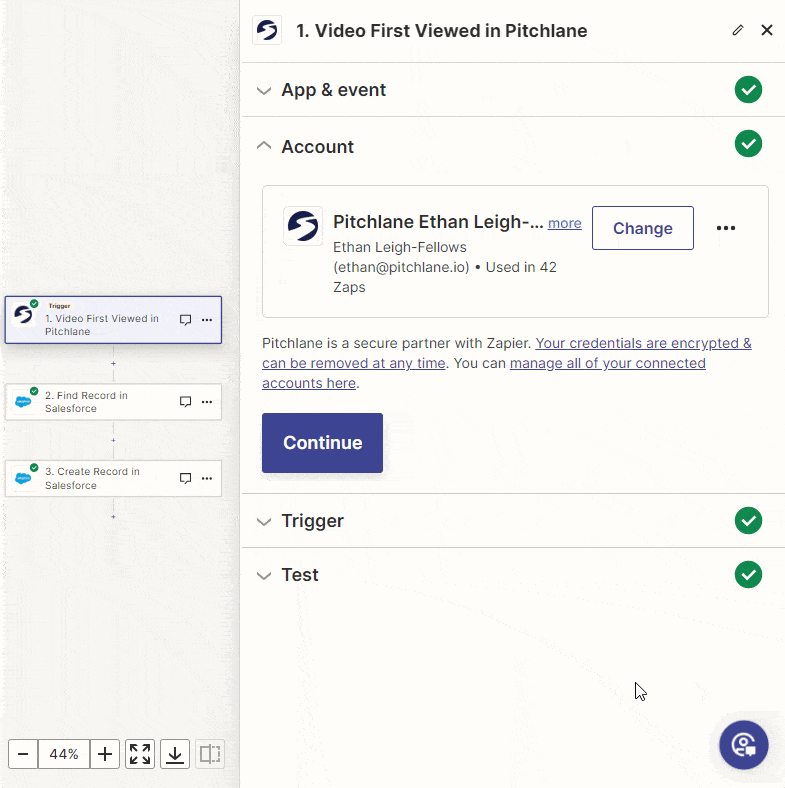Screen dimensions: 785x788
Task: Zoom out the canvas with minus button
Action: point(23,754)
